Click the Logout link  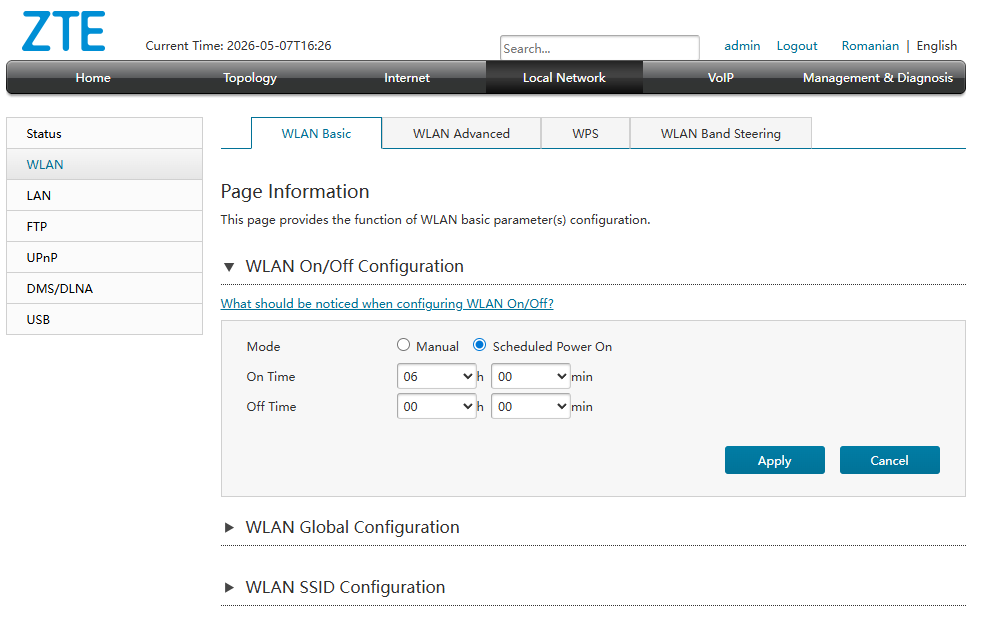[797, 46]
